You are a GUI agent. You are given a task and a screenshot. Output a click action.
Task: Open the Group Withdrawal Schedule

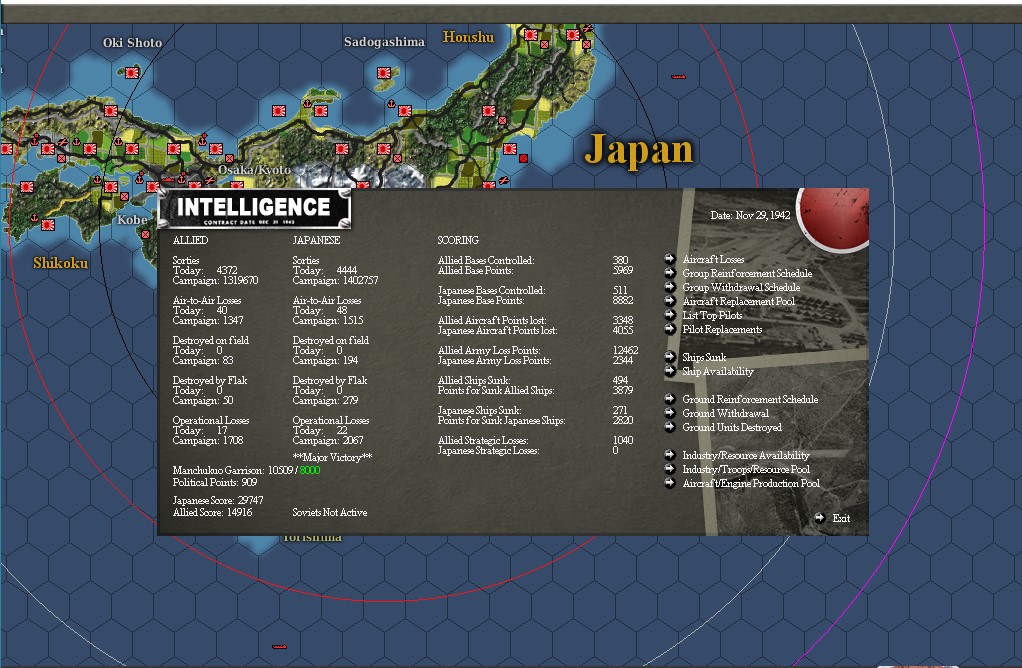pyautogui.click(x=741, y=287)
